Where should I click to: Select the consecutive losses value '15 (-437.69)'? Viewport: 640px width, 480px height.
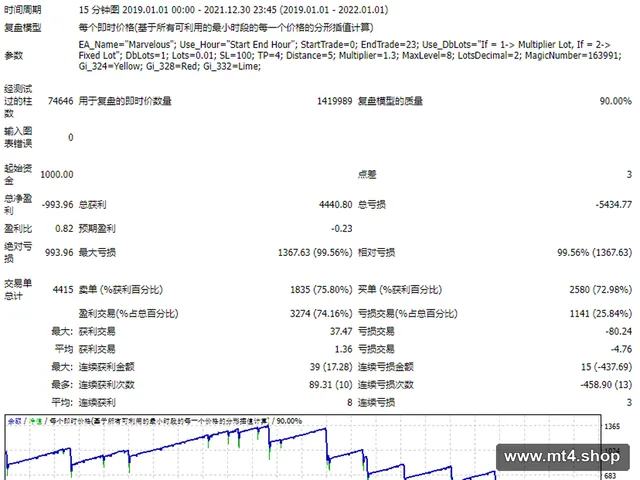point(607,367)
